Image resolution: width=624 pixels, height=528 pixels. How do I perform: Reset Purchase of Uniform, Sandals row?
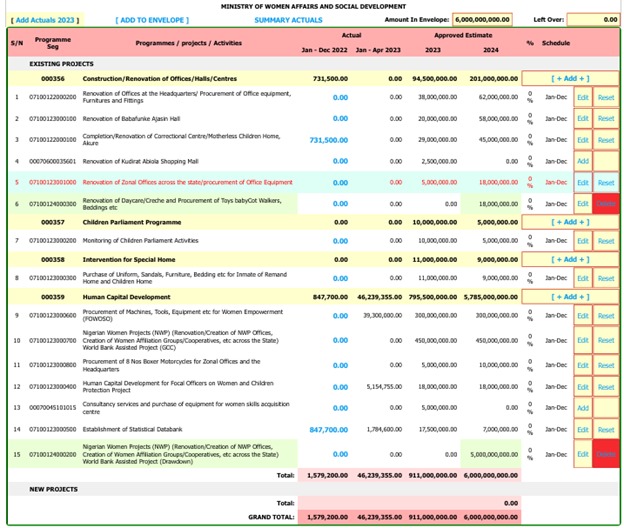click(x=606, y=279)
